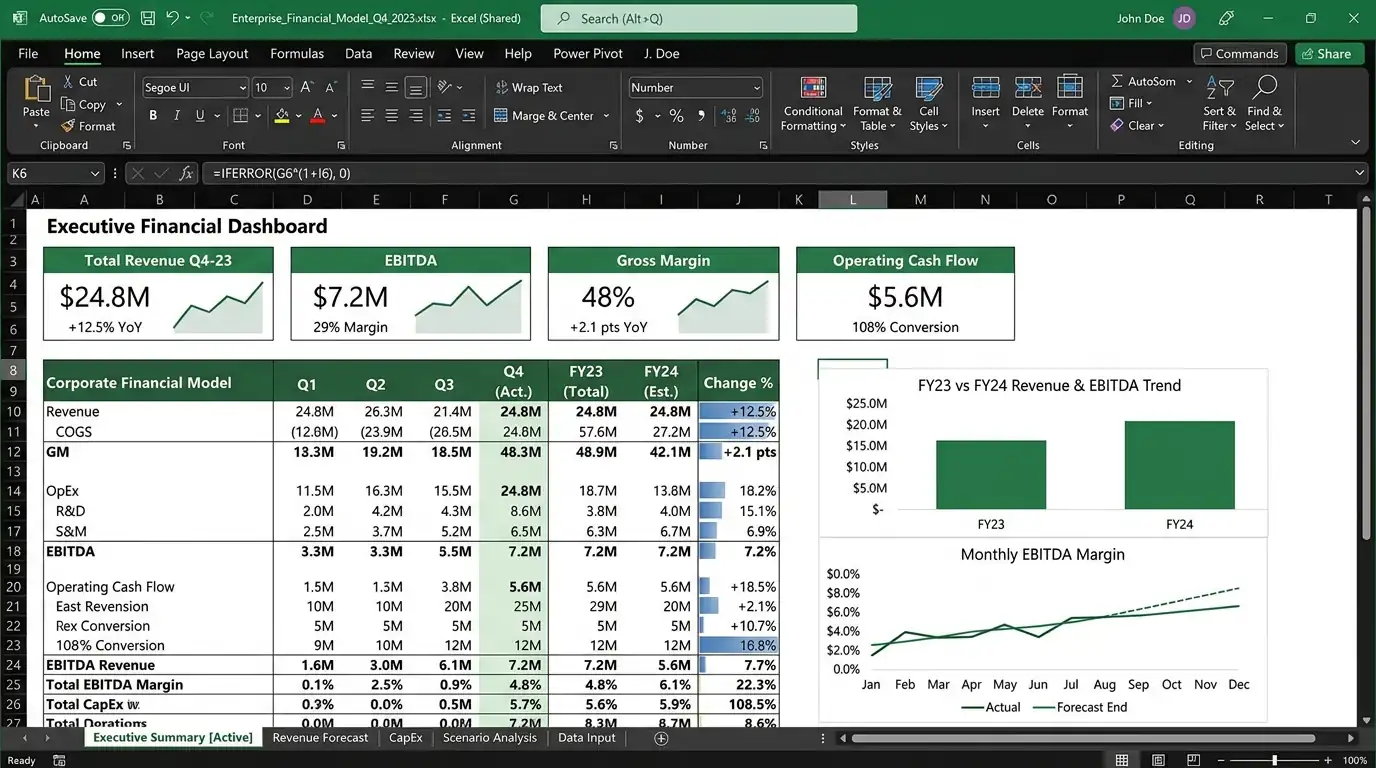The image size is (1376, 768).
Task: Switch to Revenue Forecast sheet tab
Action: pos(320,738)
